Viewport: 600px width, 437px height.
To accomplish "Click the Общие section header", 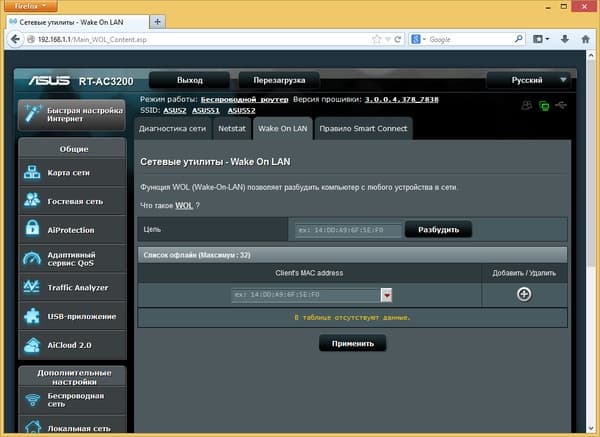I will point(73,149).
